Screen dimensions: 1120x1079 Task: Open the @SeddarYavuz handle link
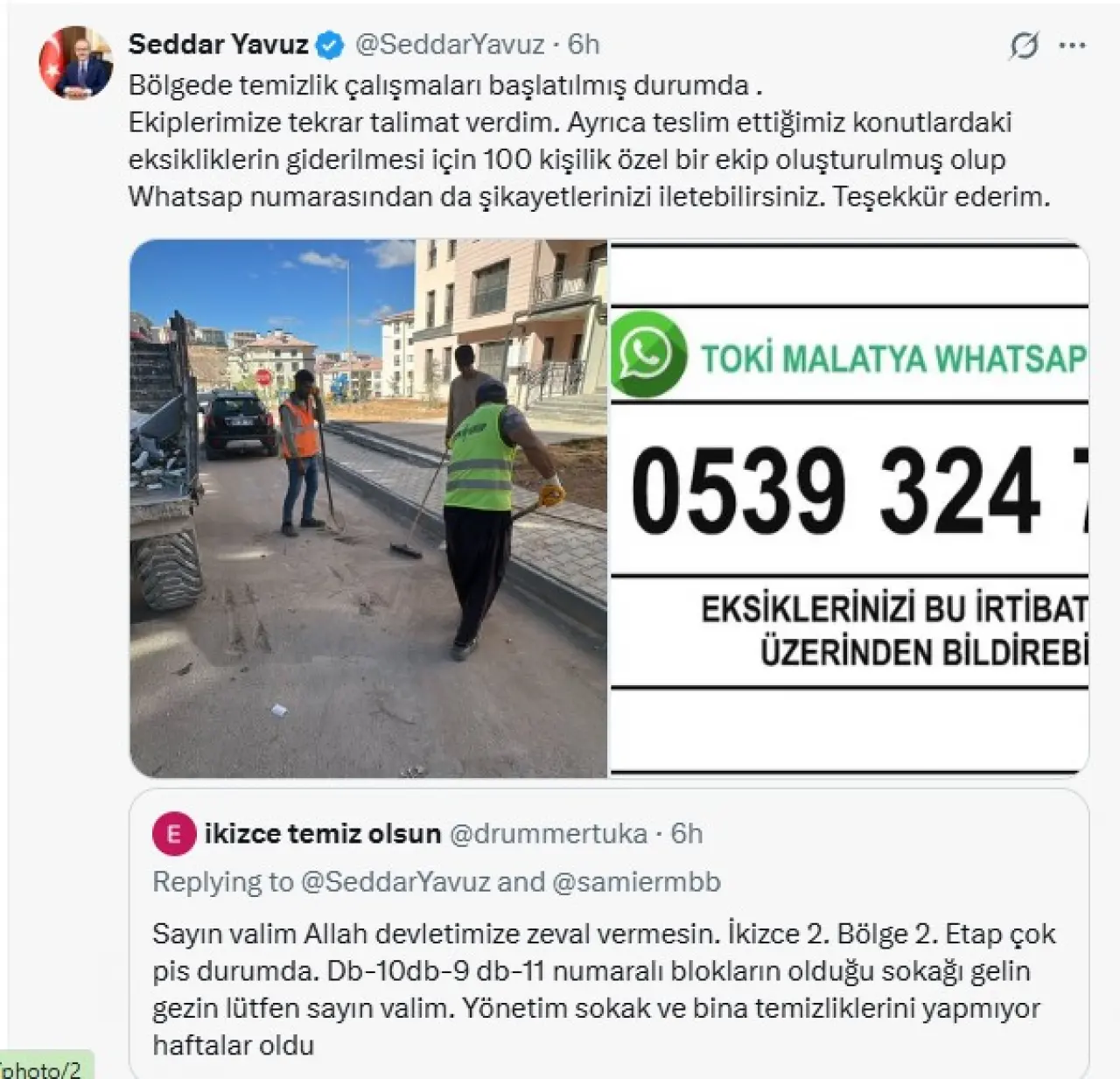(x=450, y=44)
